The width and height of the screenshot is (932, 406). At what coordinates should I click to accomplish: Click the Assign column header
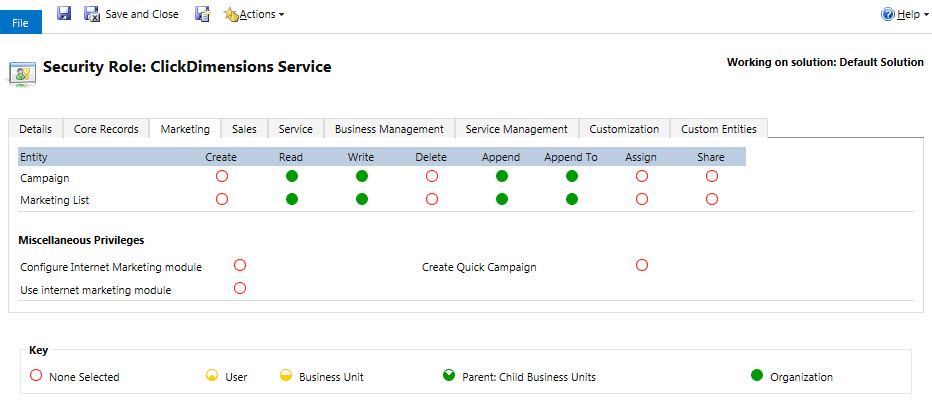click(641, 158)
